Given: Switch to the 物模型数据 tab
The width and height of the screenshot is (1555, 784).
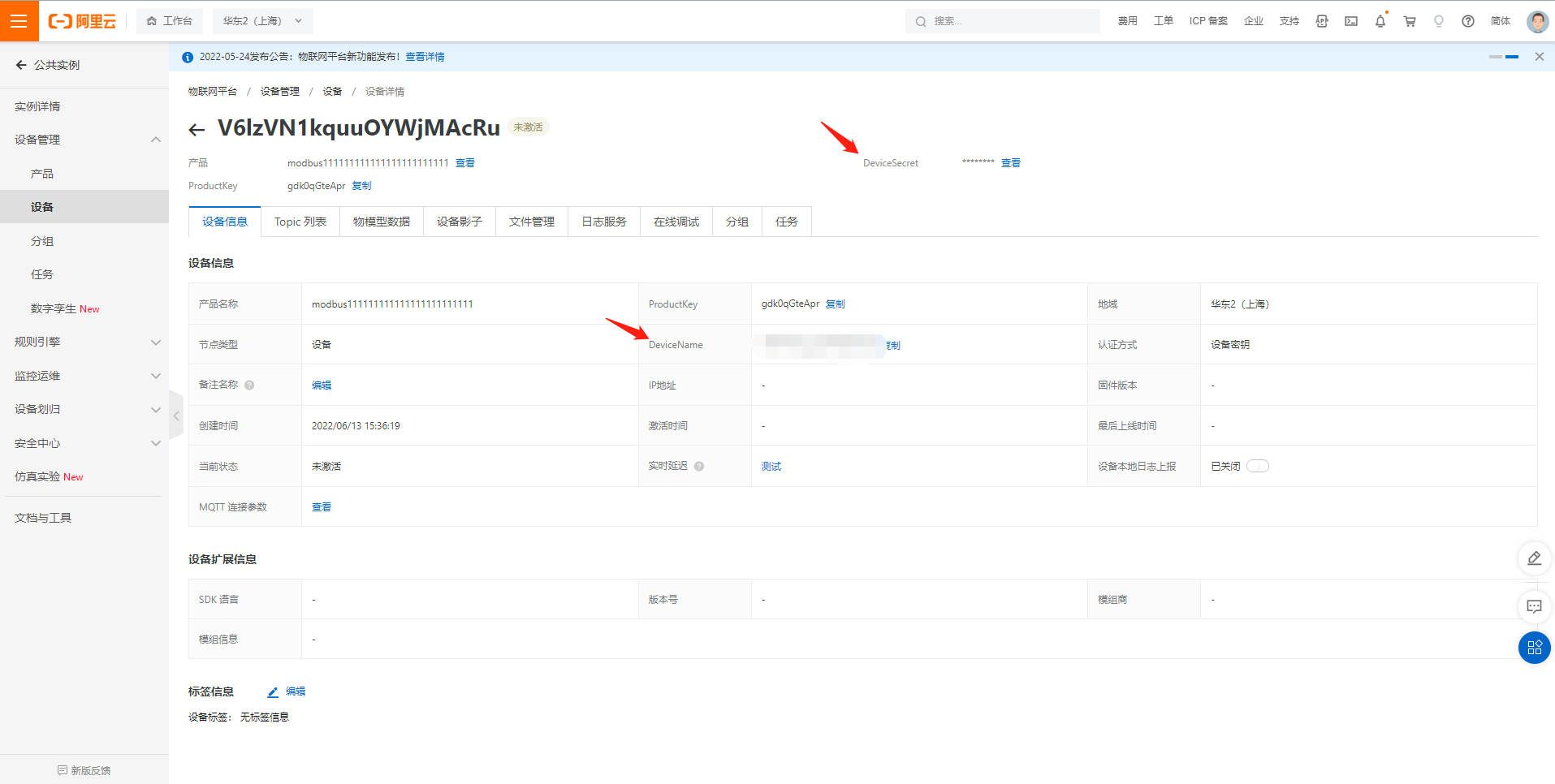Looking at the screenshot, I should pyautogui.click(x=382, y=222).
